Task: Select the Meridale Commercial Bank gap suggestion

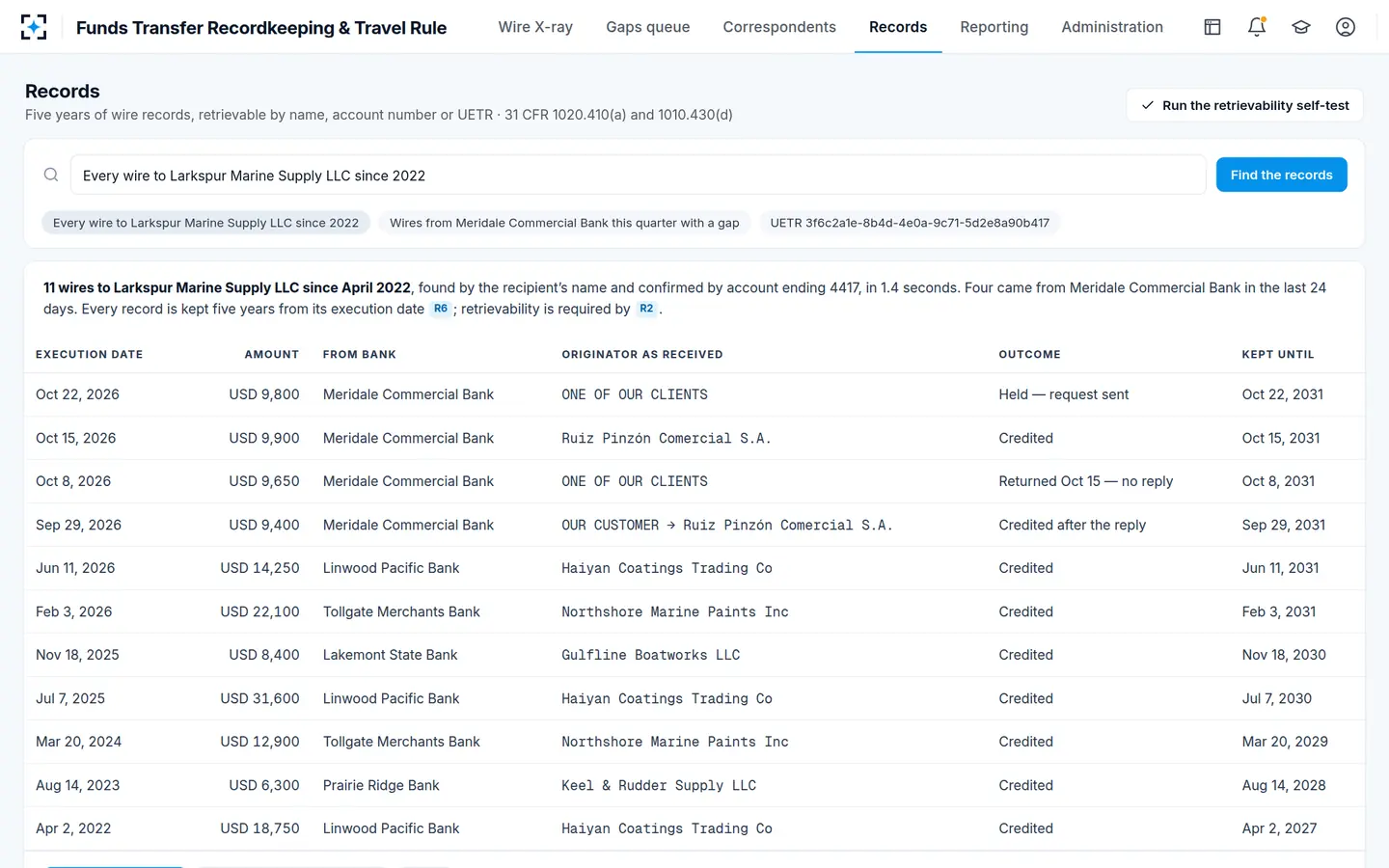Action: [564, 223]
